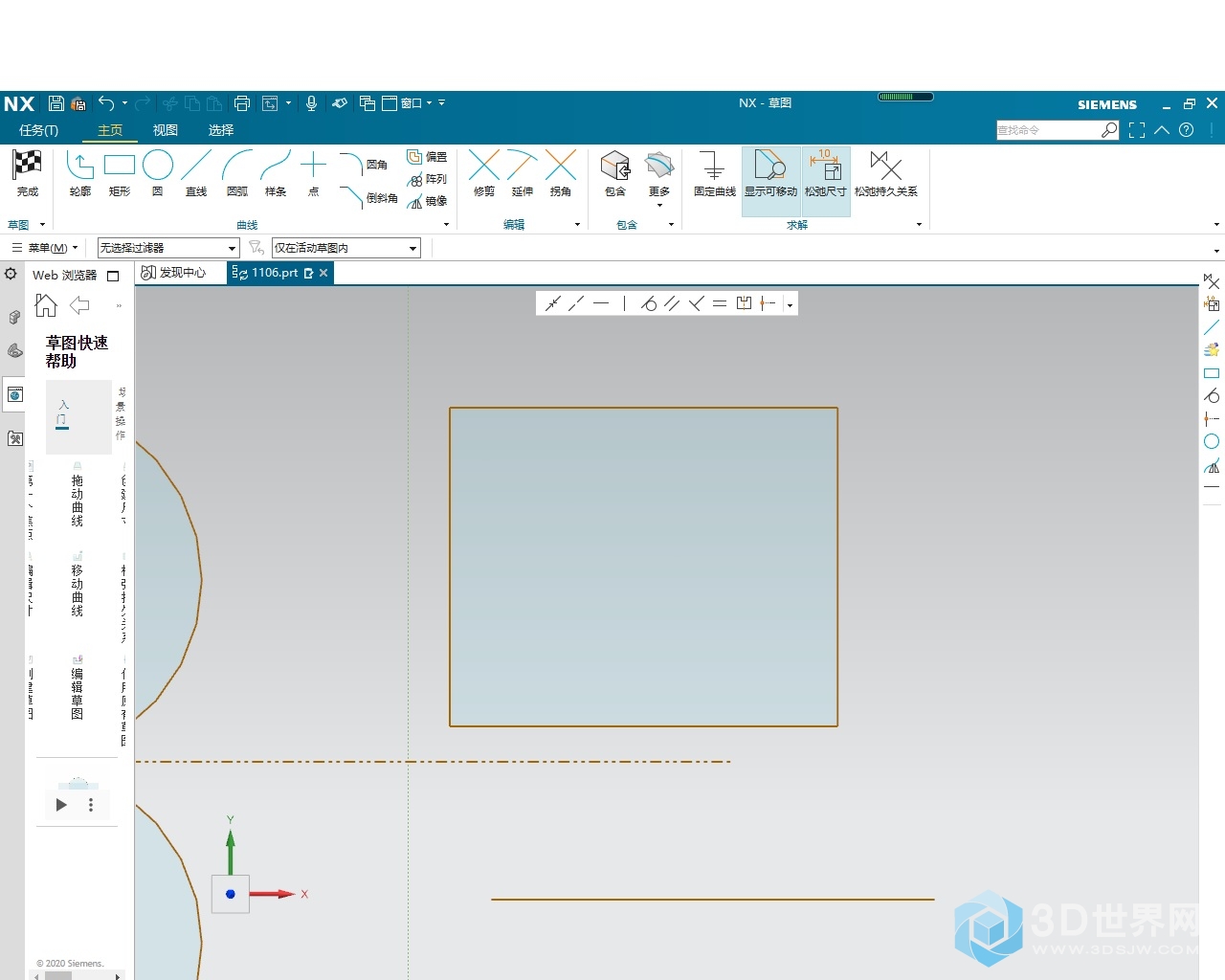Open the 编辑草图 help topic
The height and width of the screenshot is (980, 1225).
77,687
